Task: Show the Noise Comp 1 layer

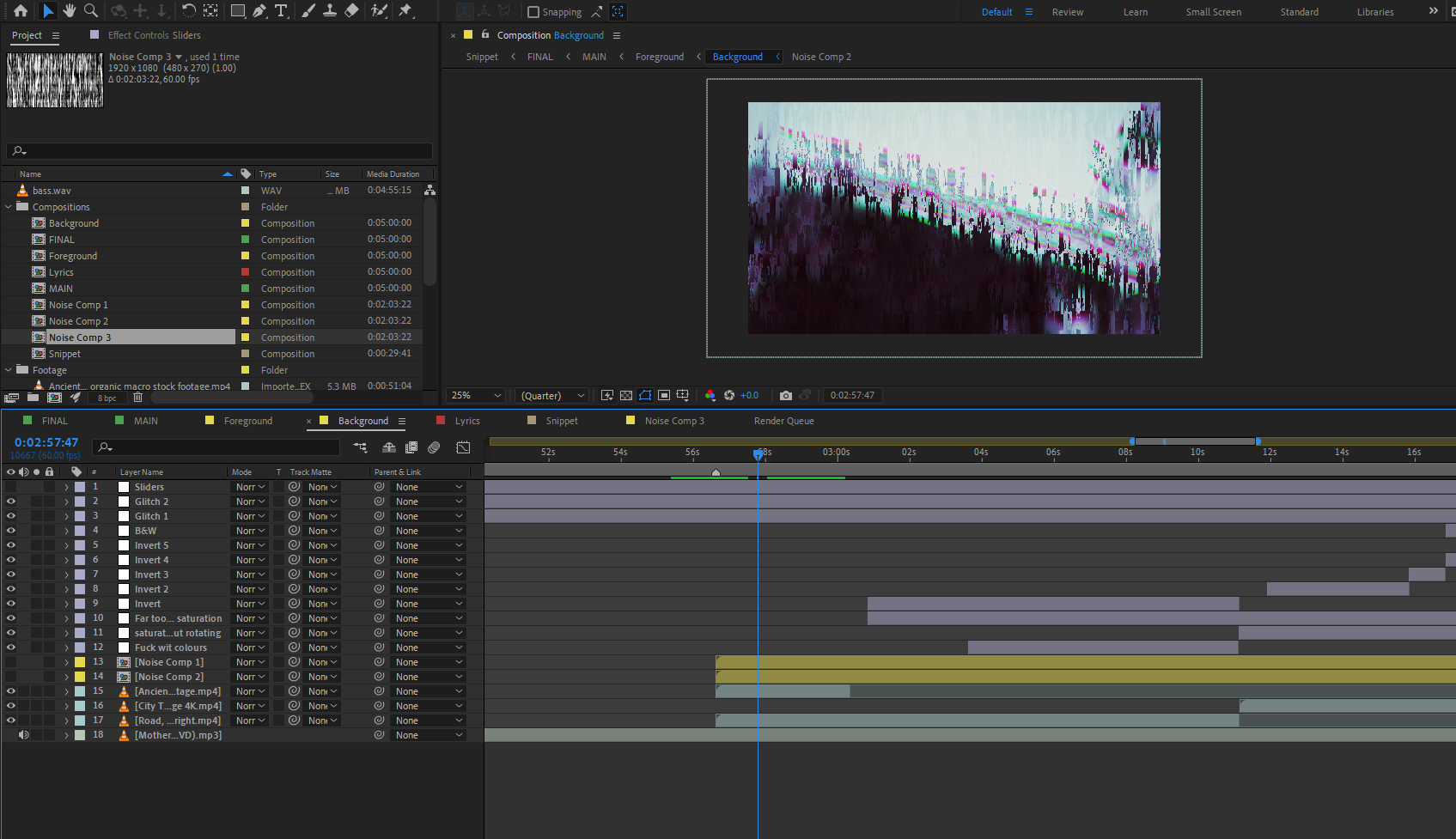Action: tap(11, 662)
